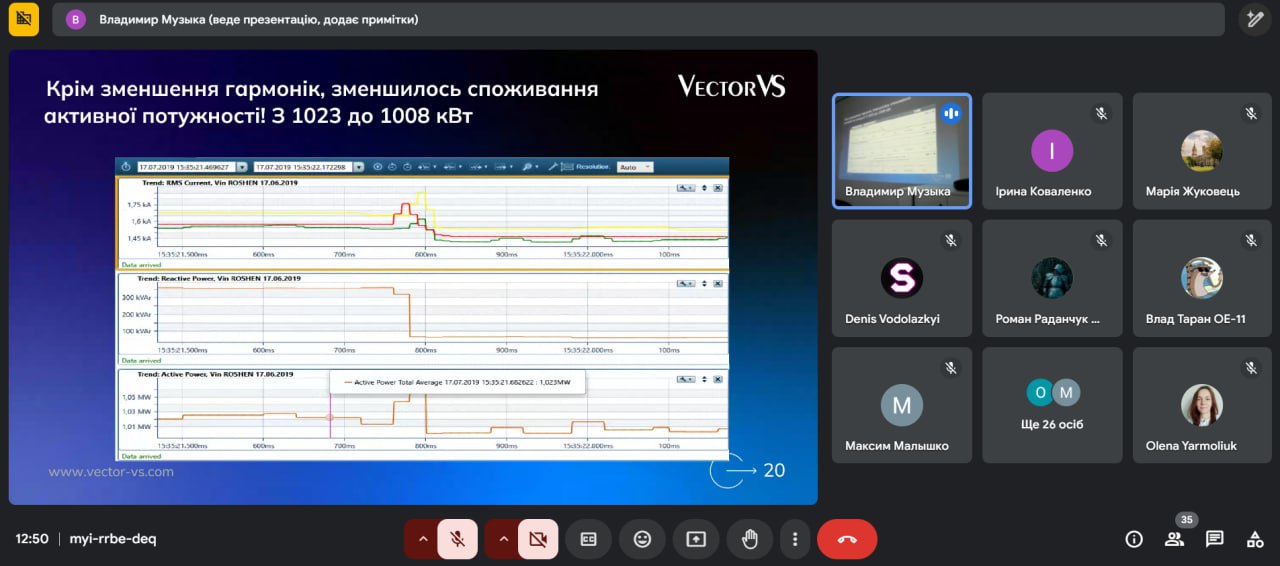Select Марія Жуковець participant tile
Screen dimensions: 1280x566
(x=1202, y=151)
